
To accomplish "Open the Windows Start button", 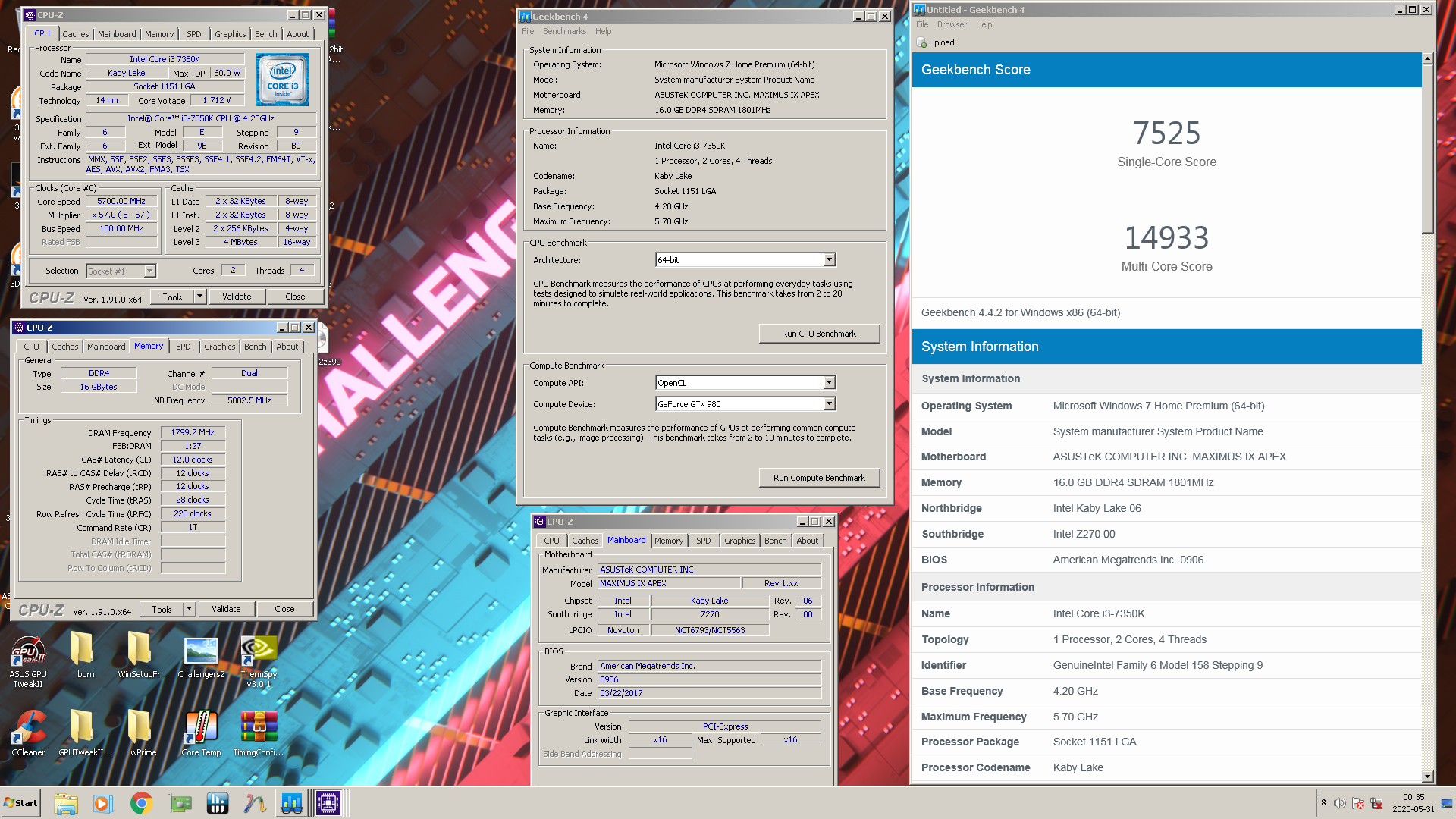I will (x=21, y=803).
